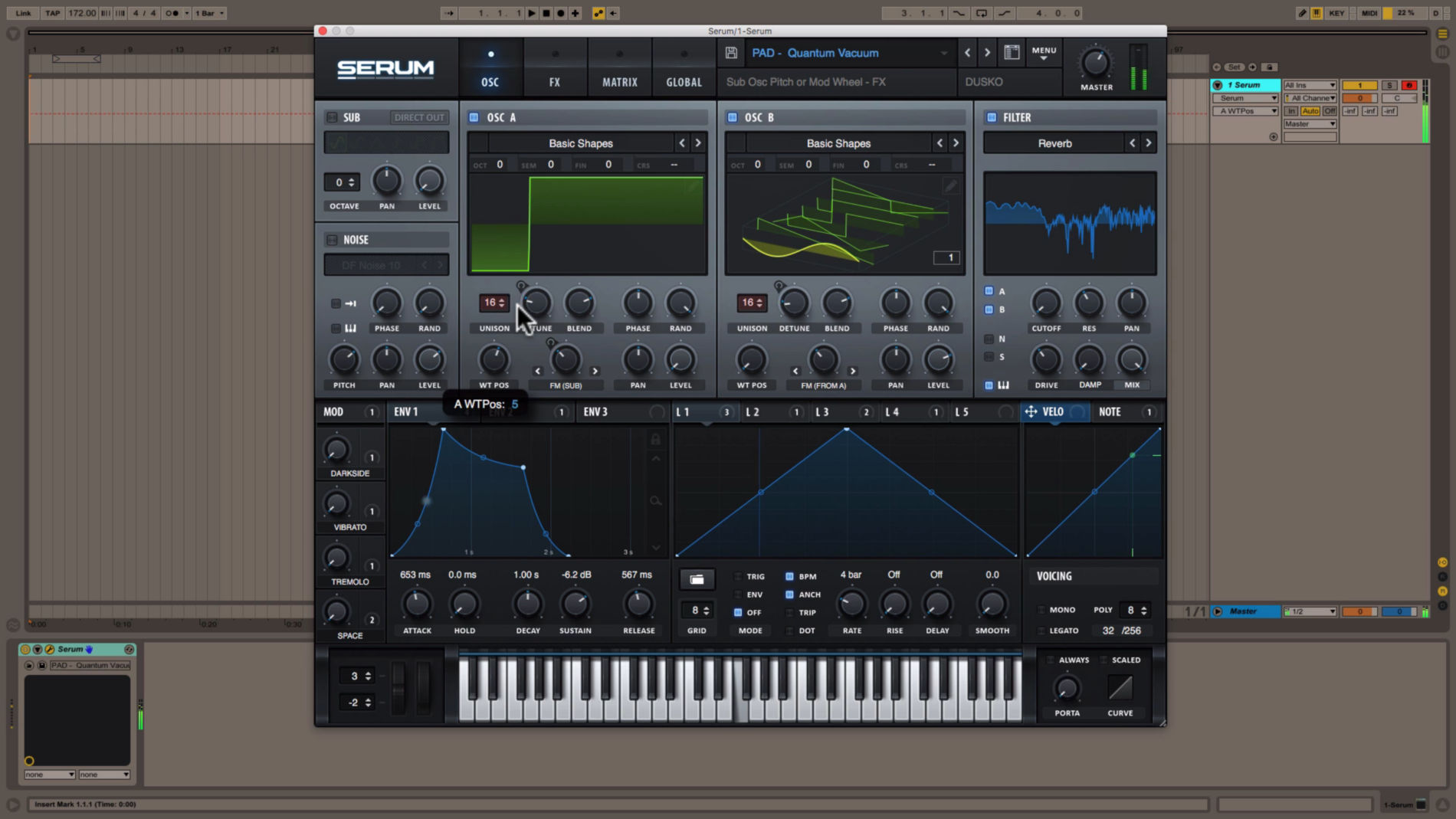
Task: Click envelope zoom magnifier icon
Action: coord(655,501)
